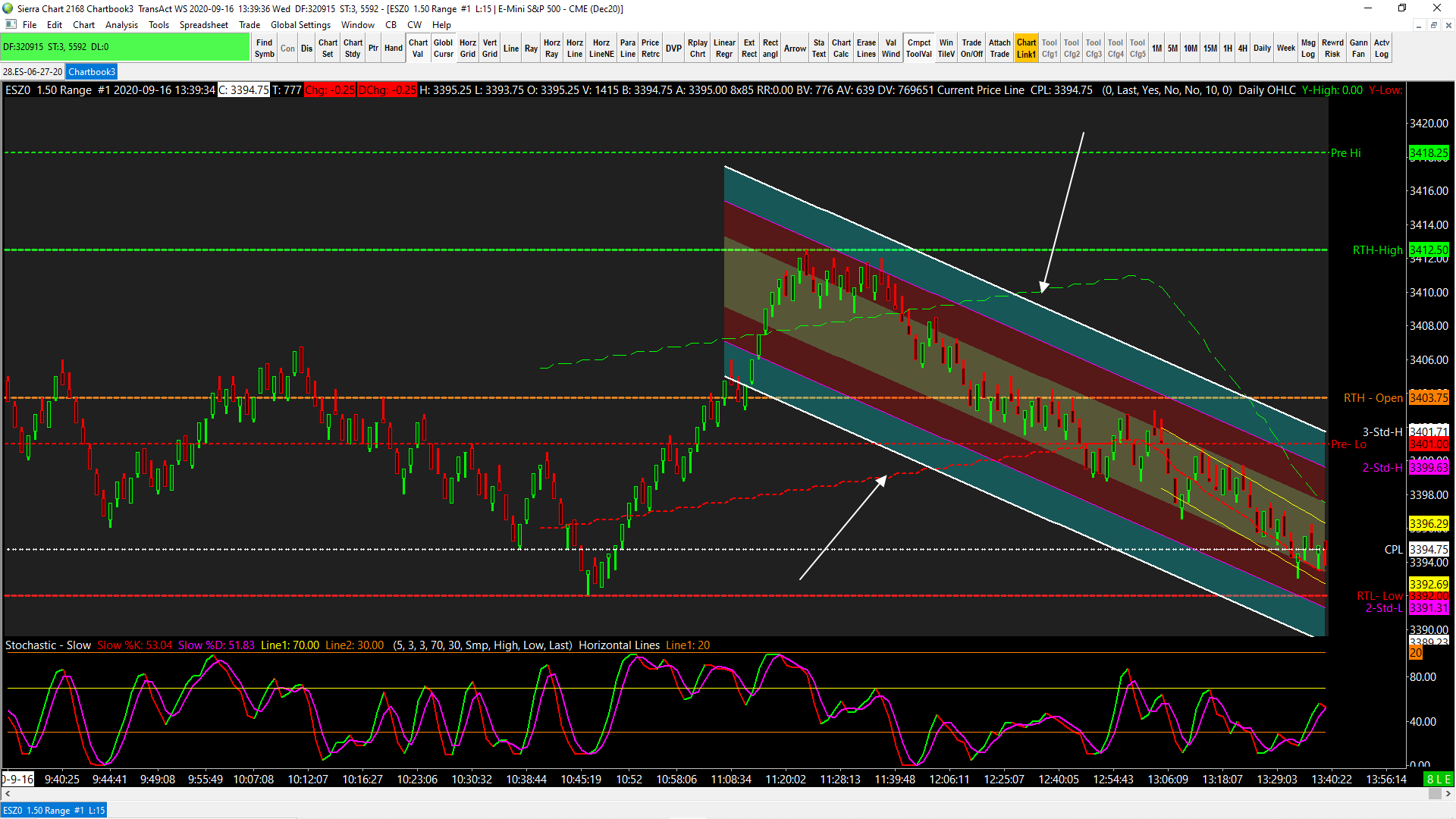Switch to the Chartbook3 tab
This screenshot has height=819, width=1456.
92,72
